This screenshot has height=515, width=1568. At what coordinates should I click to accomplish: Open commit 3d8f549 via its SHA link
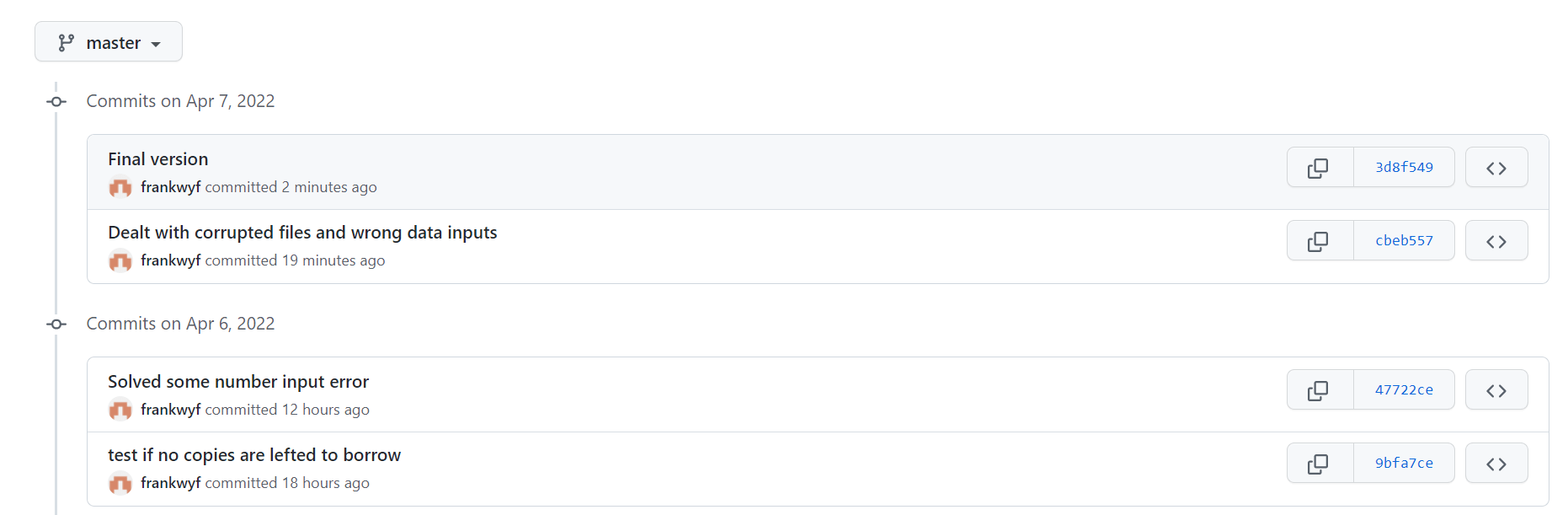tap(1403, 167)
